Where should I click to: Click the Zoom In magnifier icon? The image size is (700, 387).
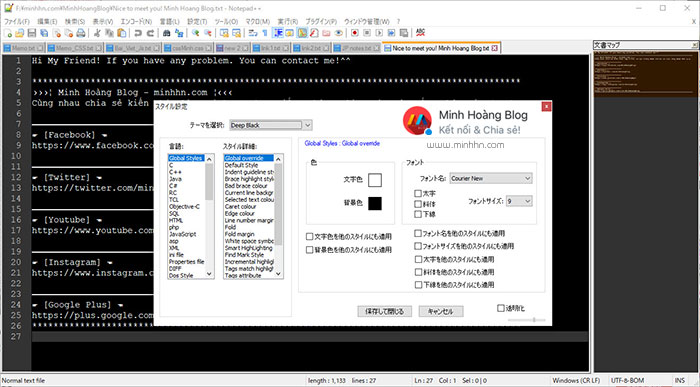196,33
